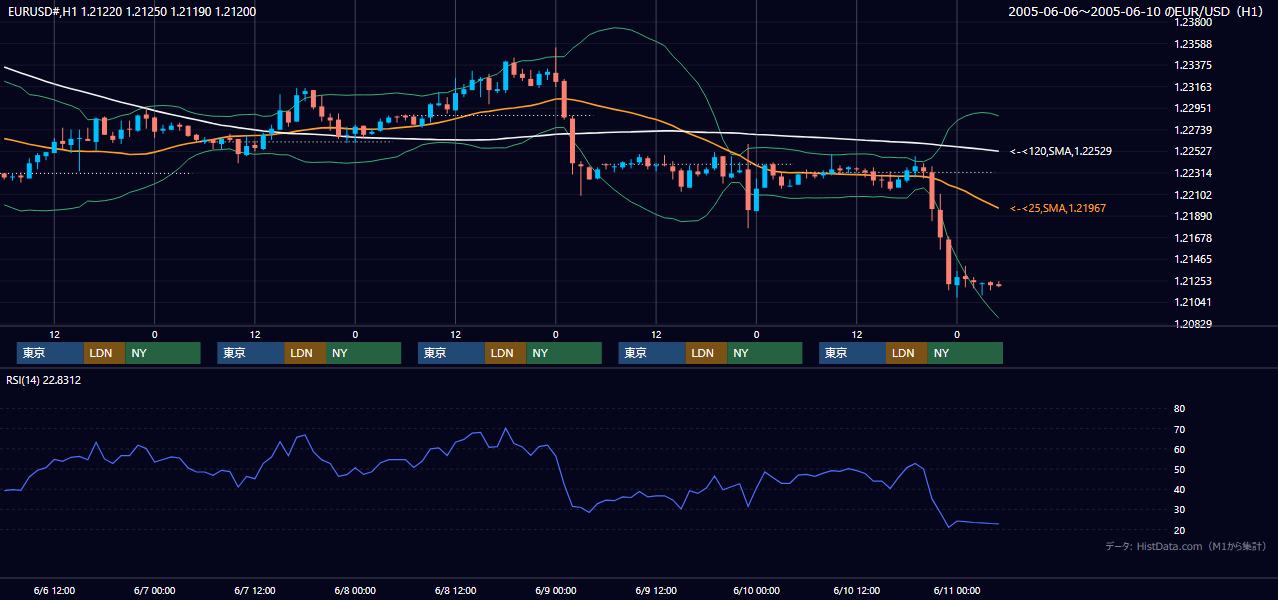Click the 25 SMA label reading 1.21967
This screenshot has width=1278, height=600.
pos(1058,208)
